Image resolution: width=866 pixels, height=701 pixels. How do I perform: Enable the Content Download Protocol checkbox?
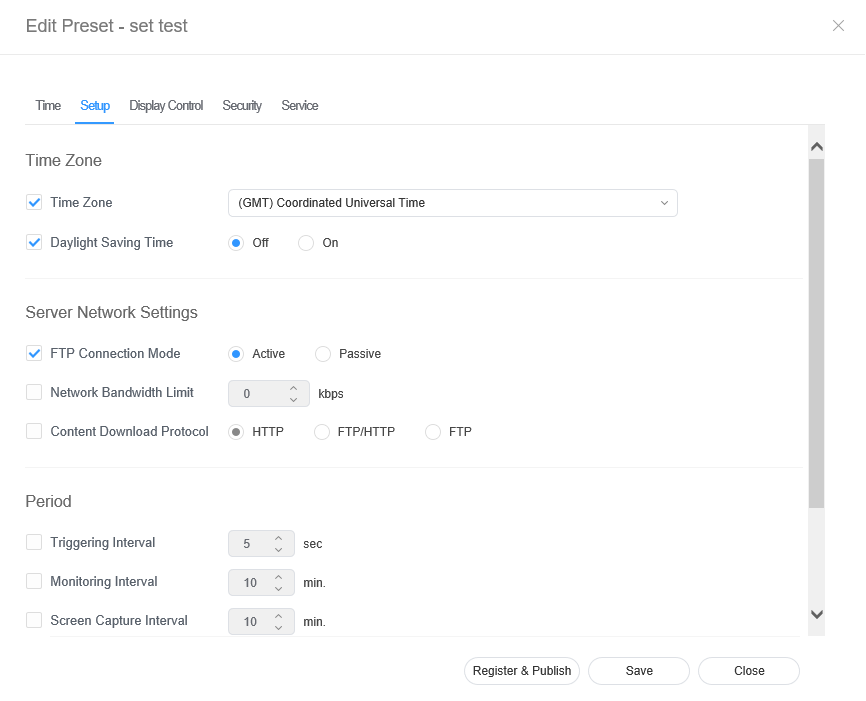point(34,432)
